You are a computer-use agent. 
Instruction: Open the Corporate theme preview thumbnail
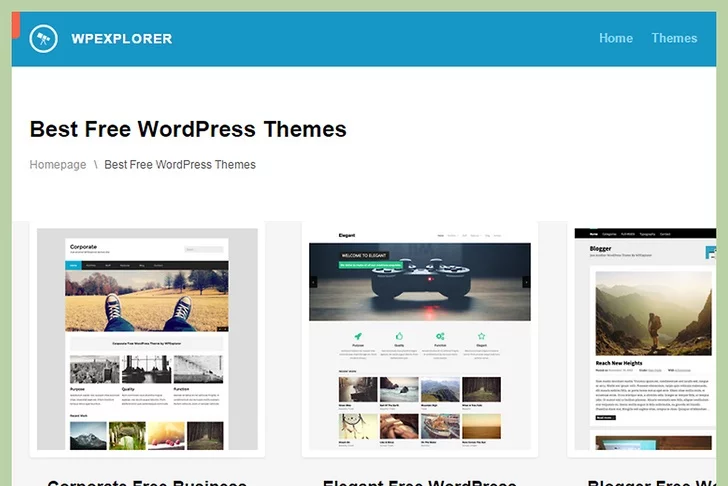point(147,339)
